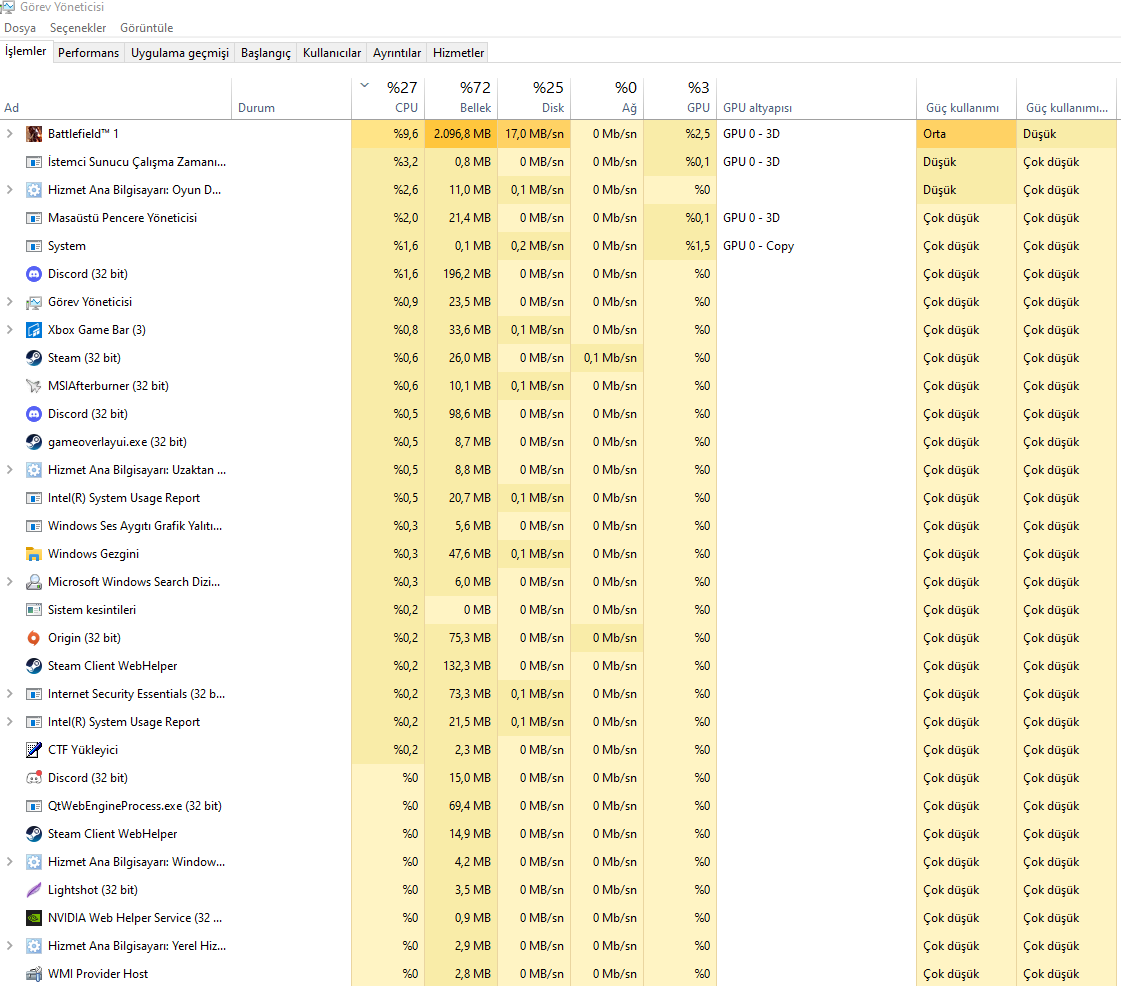Click the NVIDIA Web Helper Service icon
This screenshot has width=1121, height=986.
pos(33,917)
